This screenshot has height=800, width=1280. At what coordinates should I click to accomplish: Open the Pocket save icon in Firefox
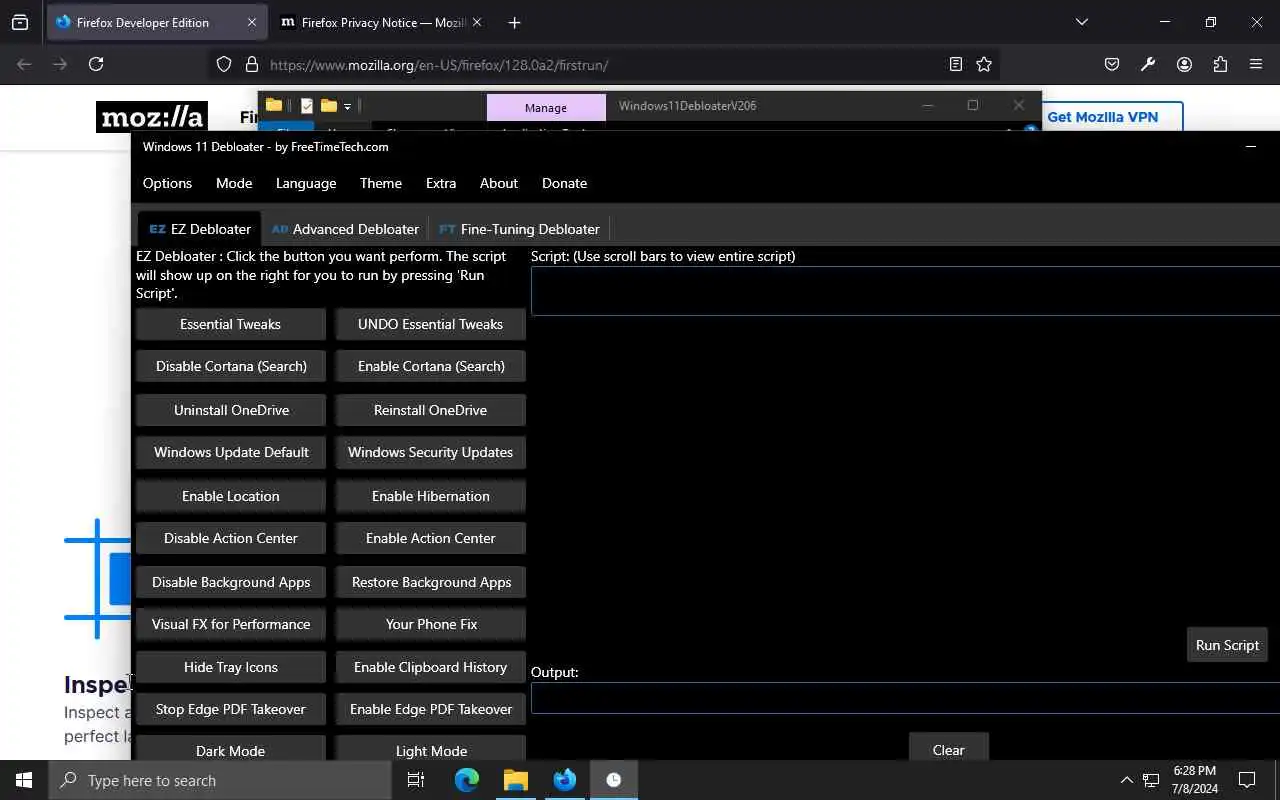click(x=1112, y=64)
